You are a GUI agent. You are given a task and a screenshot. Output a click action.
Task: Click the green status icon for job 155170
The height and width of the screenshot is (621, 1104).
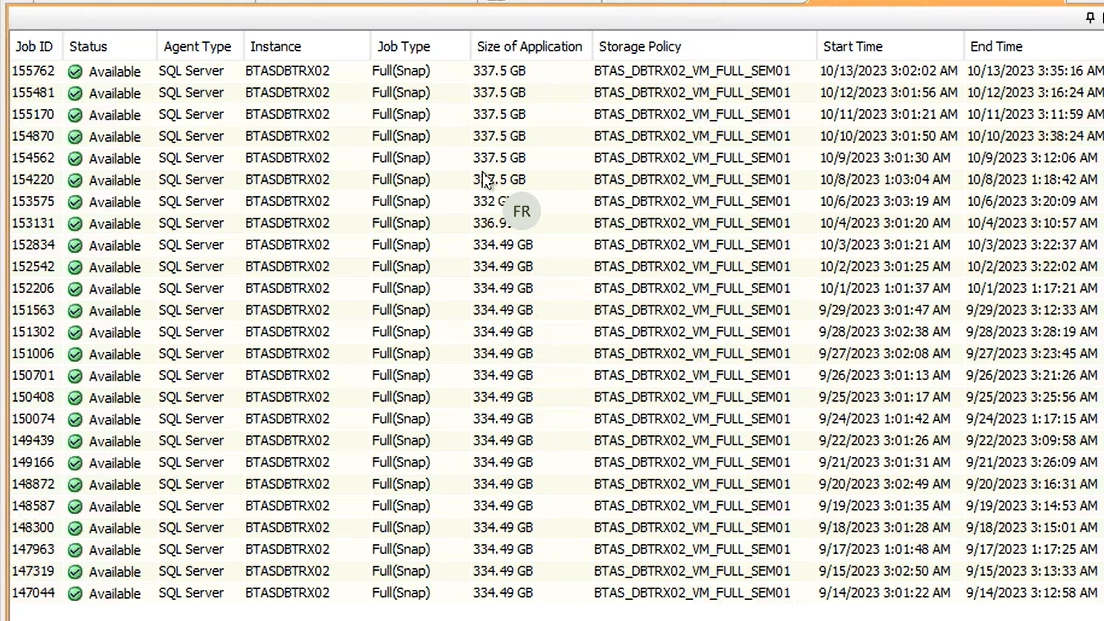click(x=75, y=115)
